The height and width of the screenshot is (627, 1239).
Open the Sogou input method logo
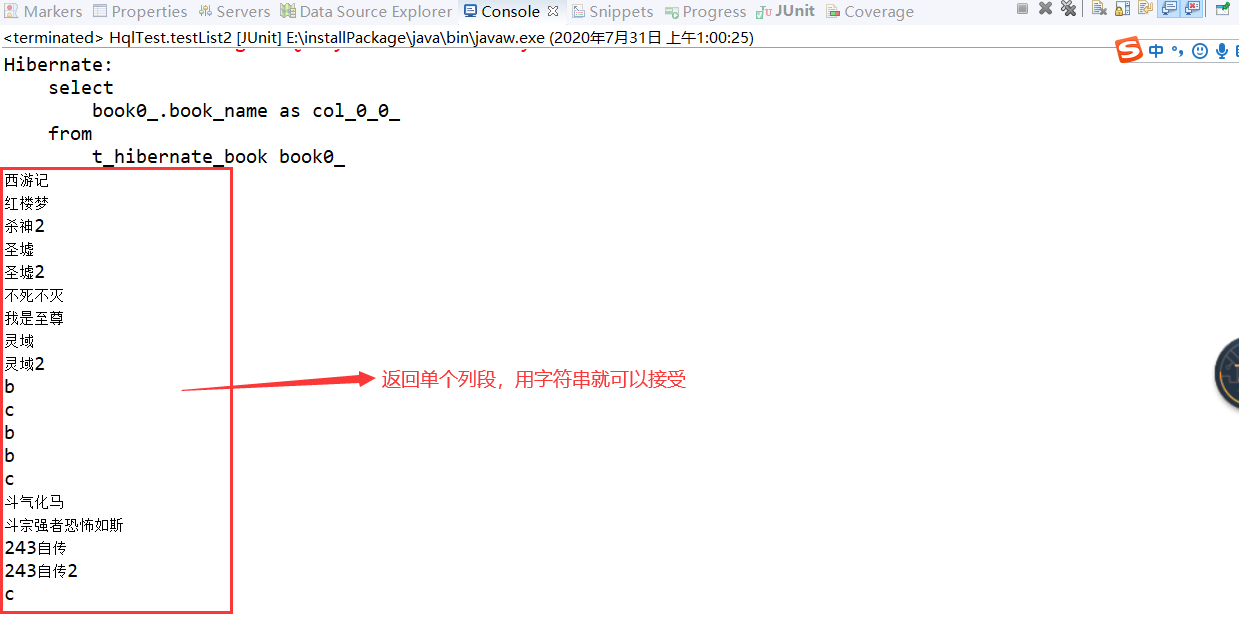pyautogui.click(x=1129, y=50)
